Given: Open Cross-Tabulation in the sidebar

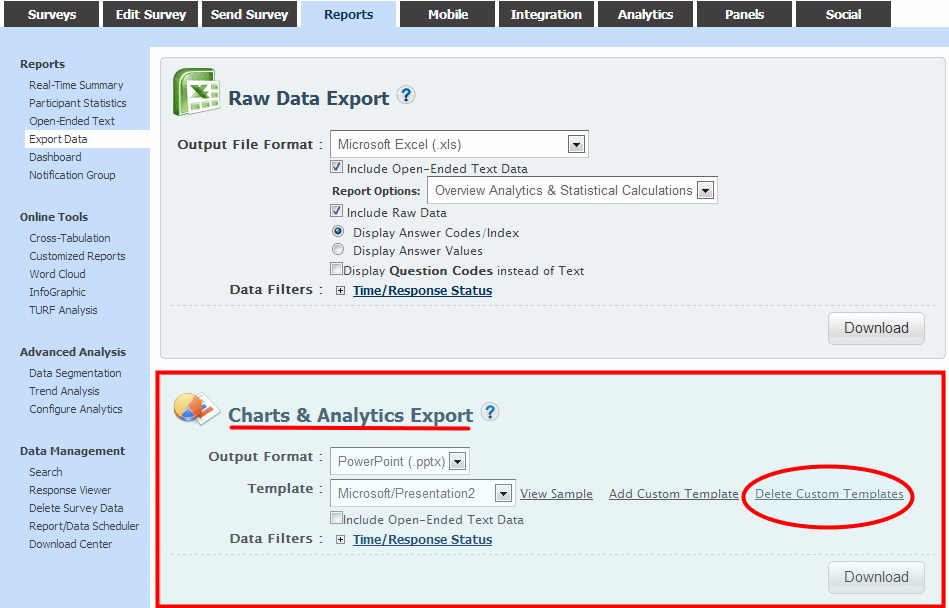Looking at the screenshot, I should point(70,238).
